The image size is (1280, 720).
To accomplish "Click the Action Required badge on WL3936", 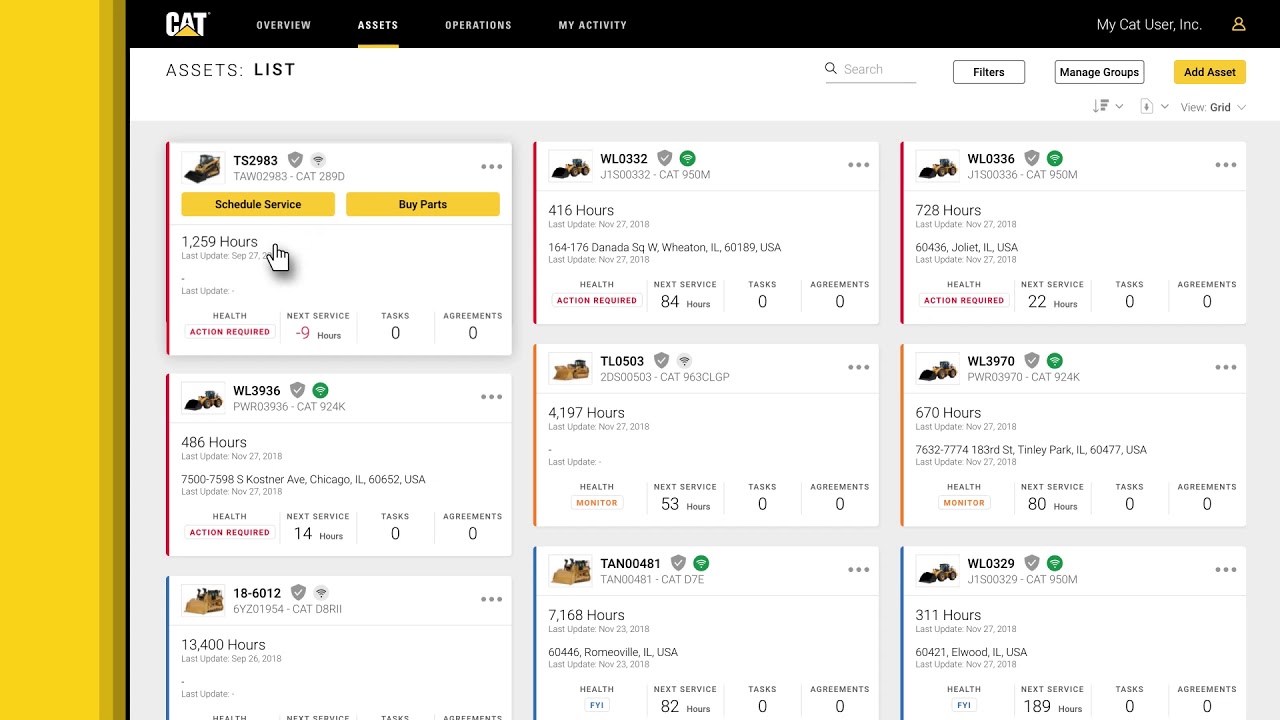I will pos(230,533).
